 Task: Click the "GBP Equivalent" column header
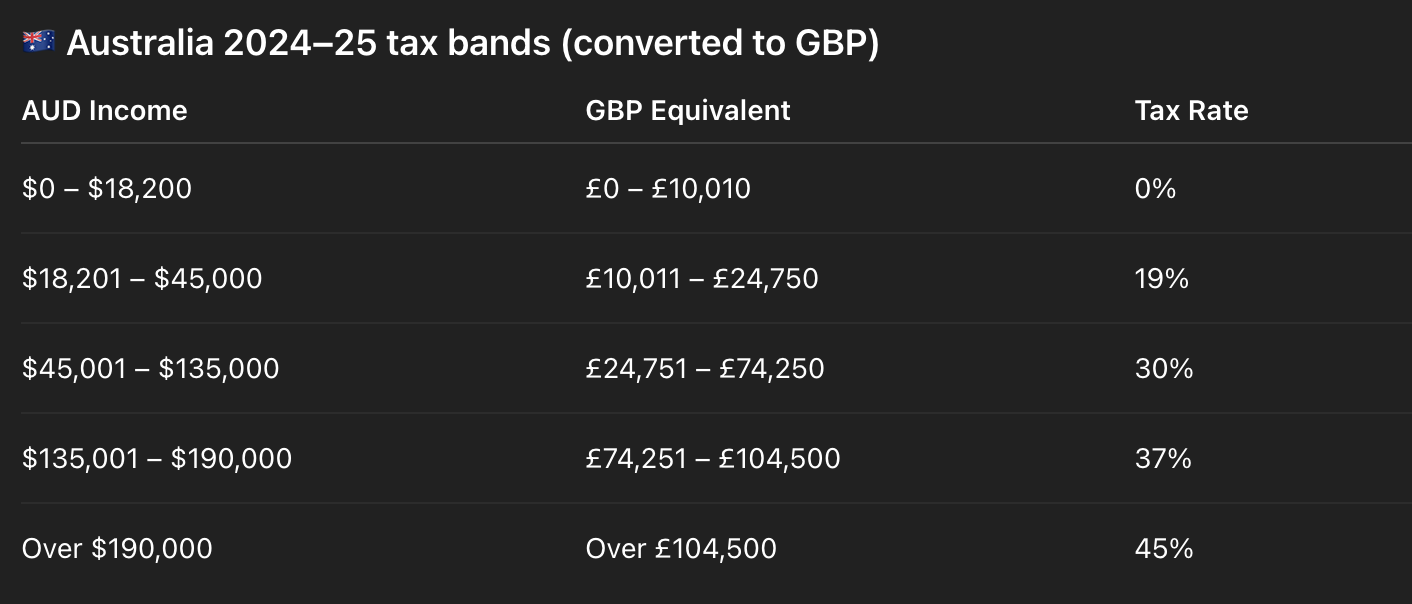[x=688, y=110]
